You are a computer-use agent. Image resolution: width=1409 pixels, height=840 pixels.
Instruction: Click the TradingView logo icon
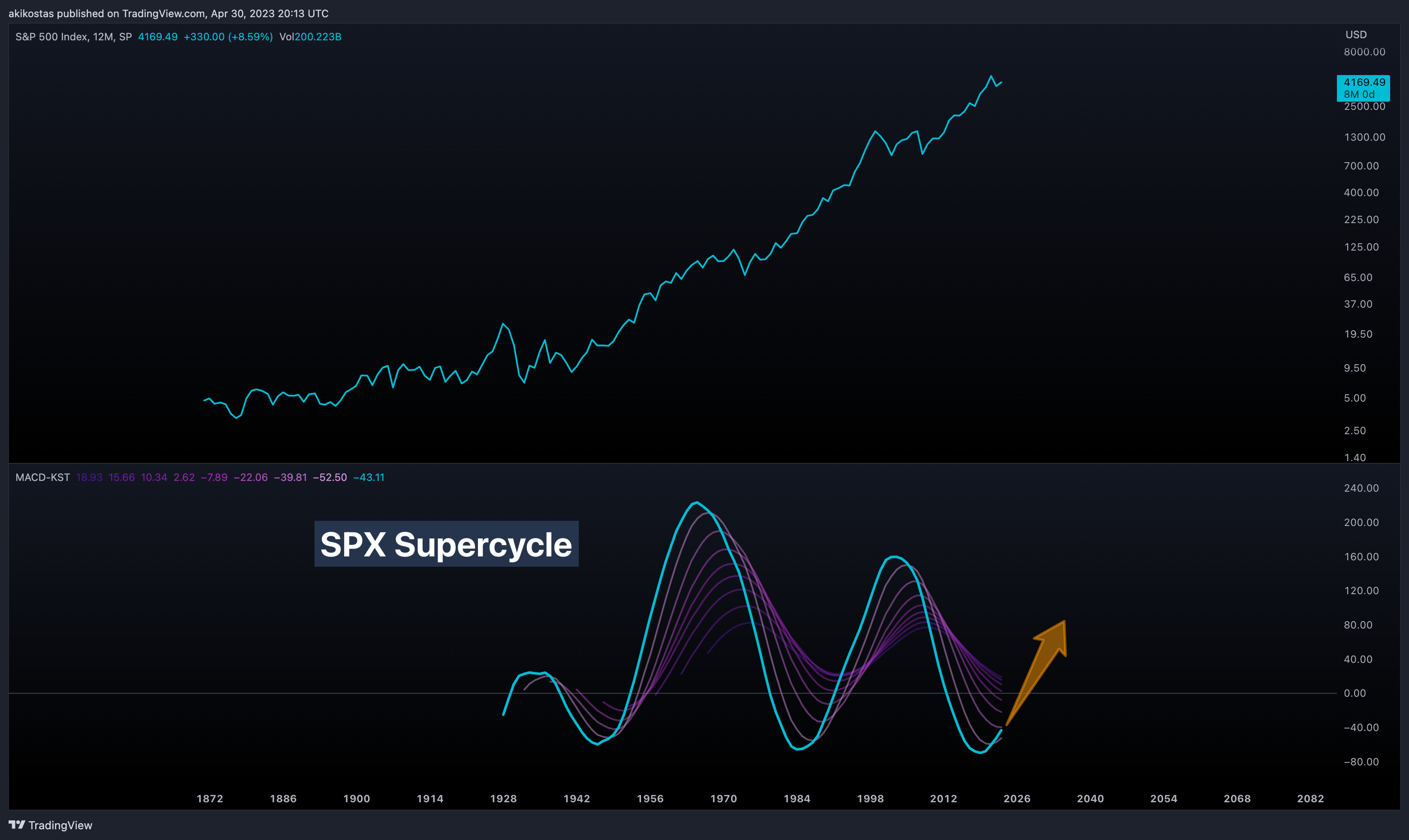pyautogui.click(x=16, y=825)
